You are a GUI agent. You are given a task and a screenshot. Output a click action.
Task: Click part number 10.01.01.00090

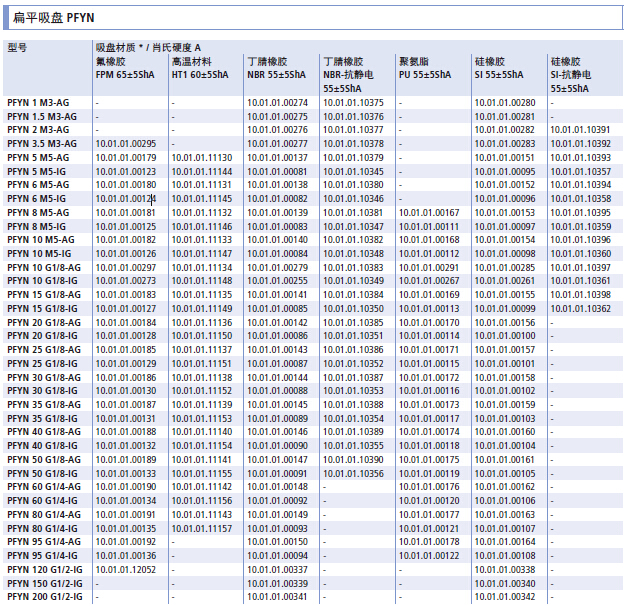point(278,446)
